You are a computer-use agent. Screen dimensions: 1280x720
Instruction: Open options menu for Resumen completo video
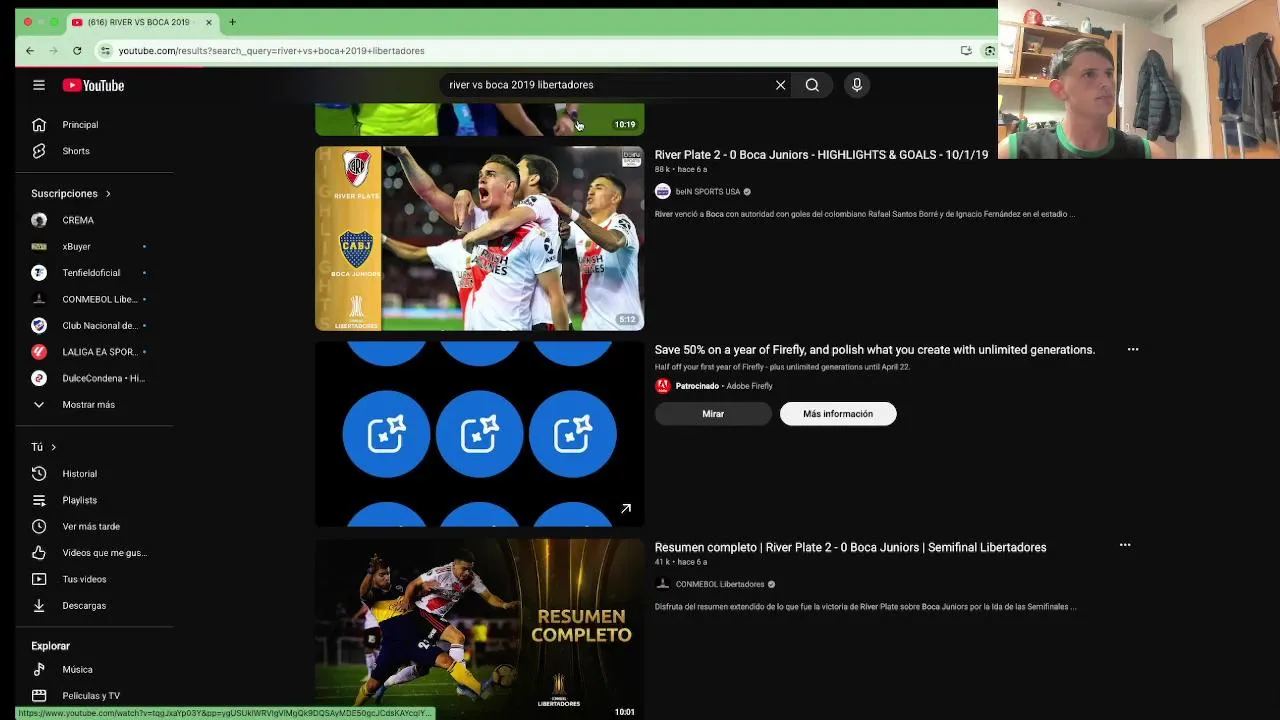(x=1125, y=545)
